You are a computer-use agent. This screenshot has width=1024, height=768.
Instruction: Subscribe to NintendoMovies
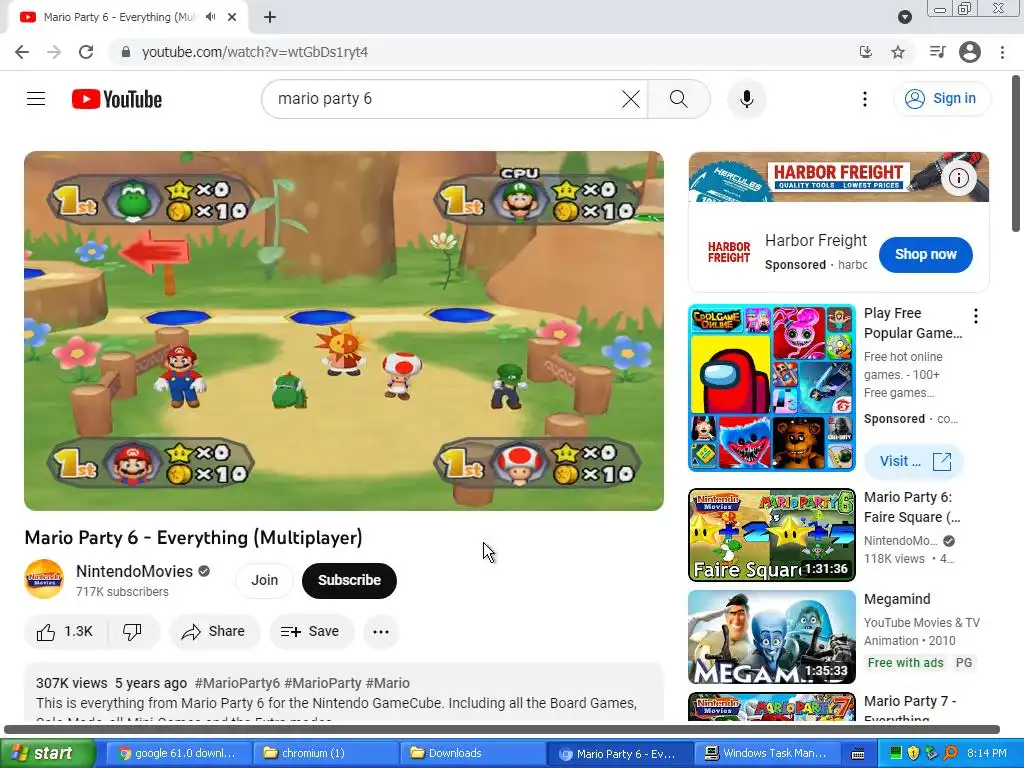(349, 580)
